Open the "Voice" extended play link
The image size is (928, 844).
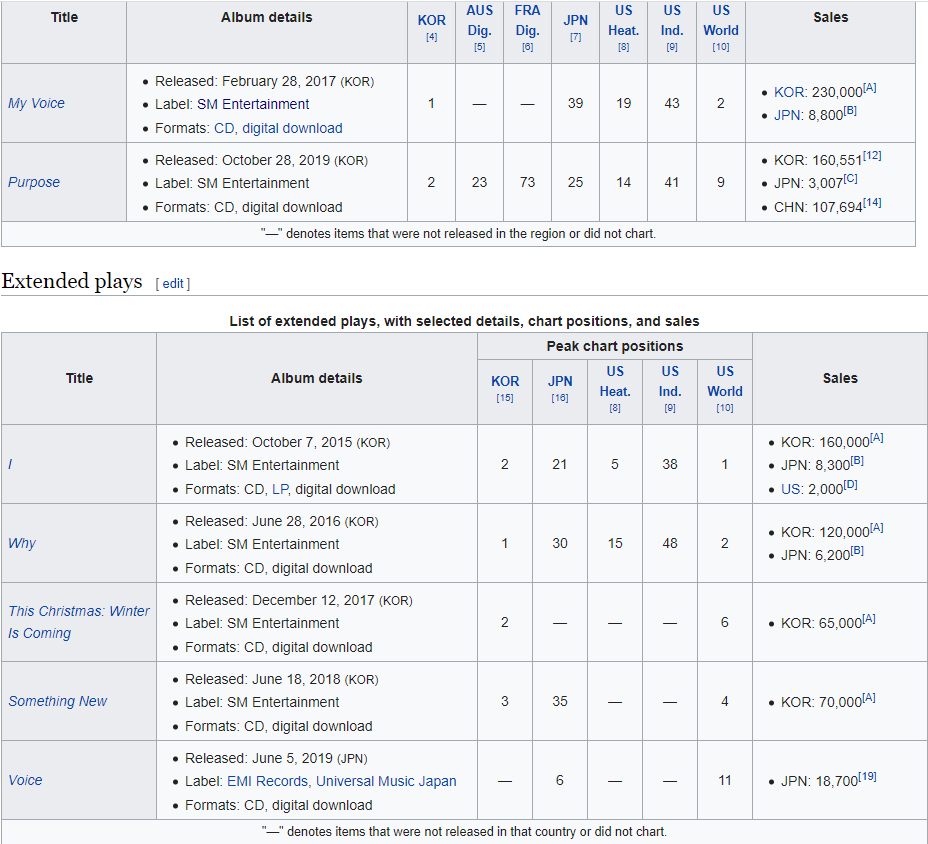tap(25, 780)
